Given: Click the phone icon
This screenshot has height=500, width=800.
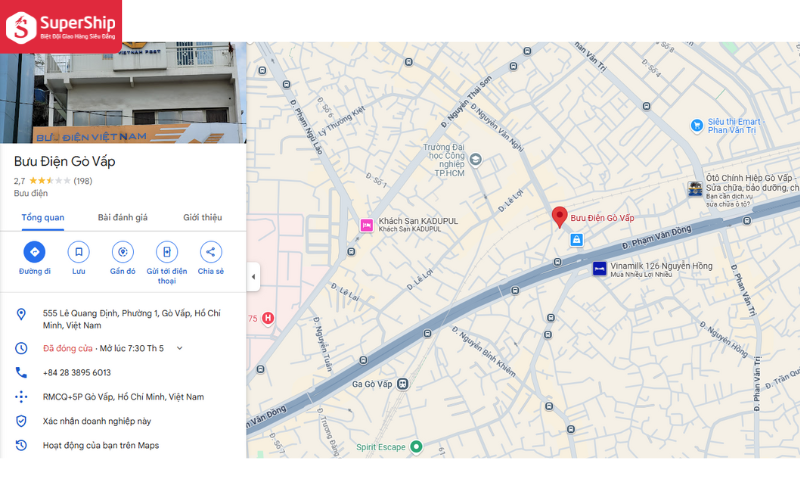Looking at the screenshot, I should click(x=21, y=372).
